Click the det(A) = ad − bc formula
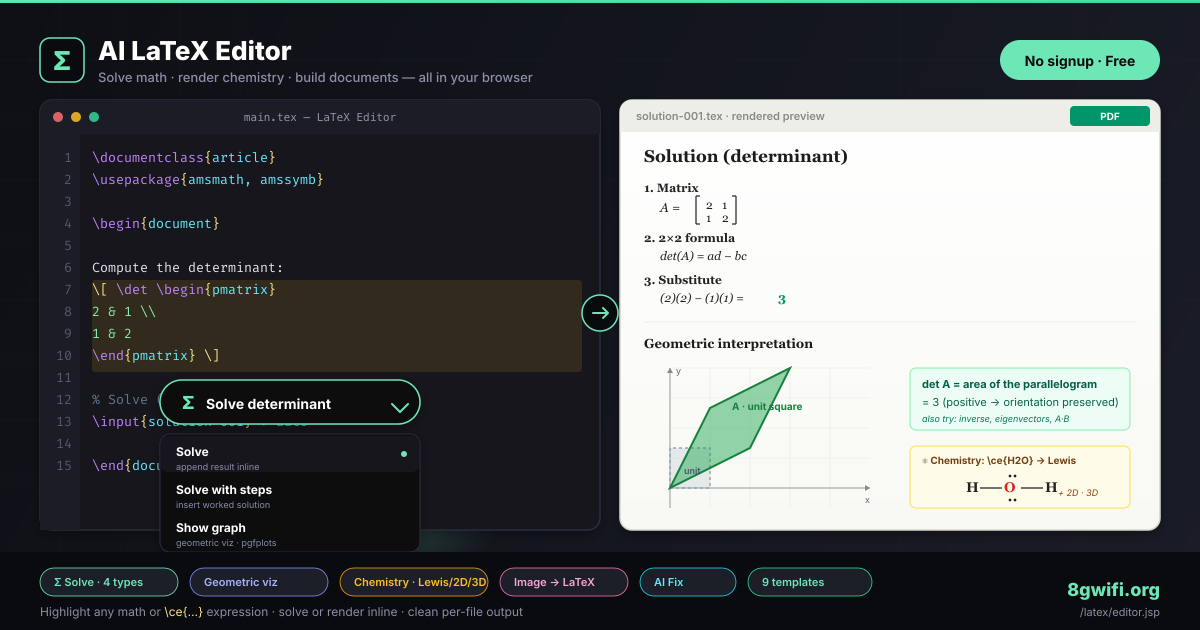Viewport: 1200px width, 630px height. 703,256
